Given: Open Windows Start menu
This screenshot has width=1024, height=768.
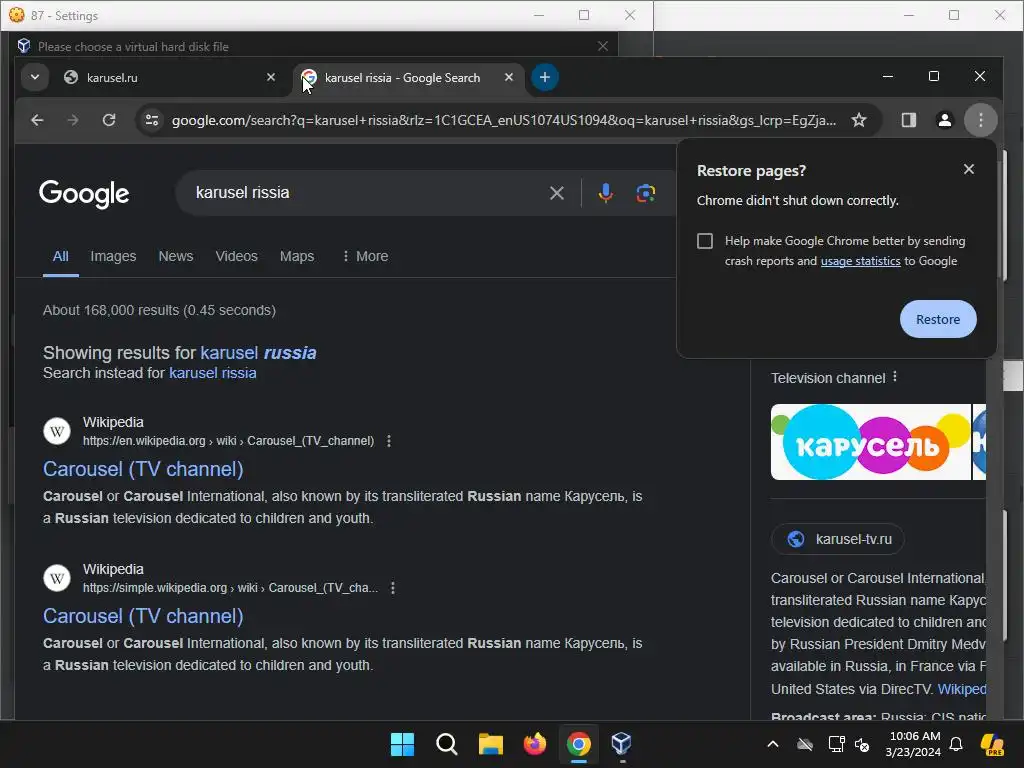Looking at the screenshot, I should click(x=402, y=744).
